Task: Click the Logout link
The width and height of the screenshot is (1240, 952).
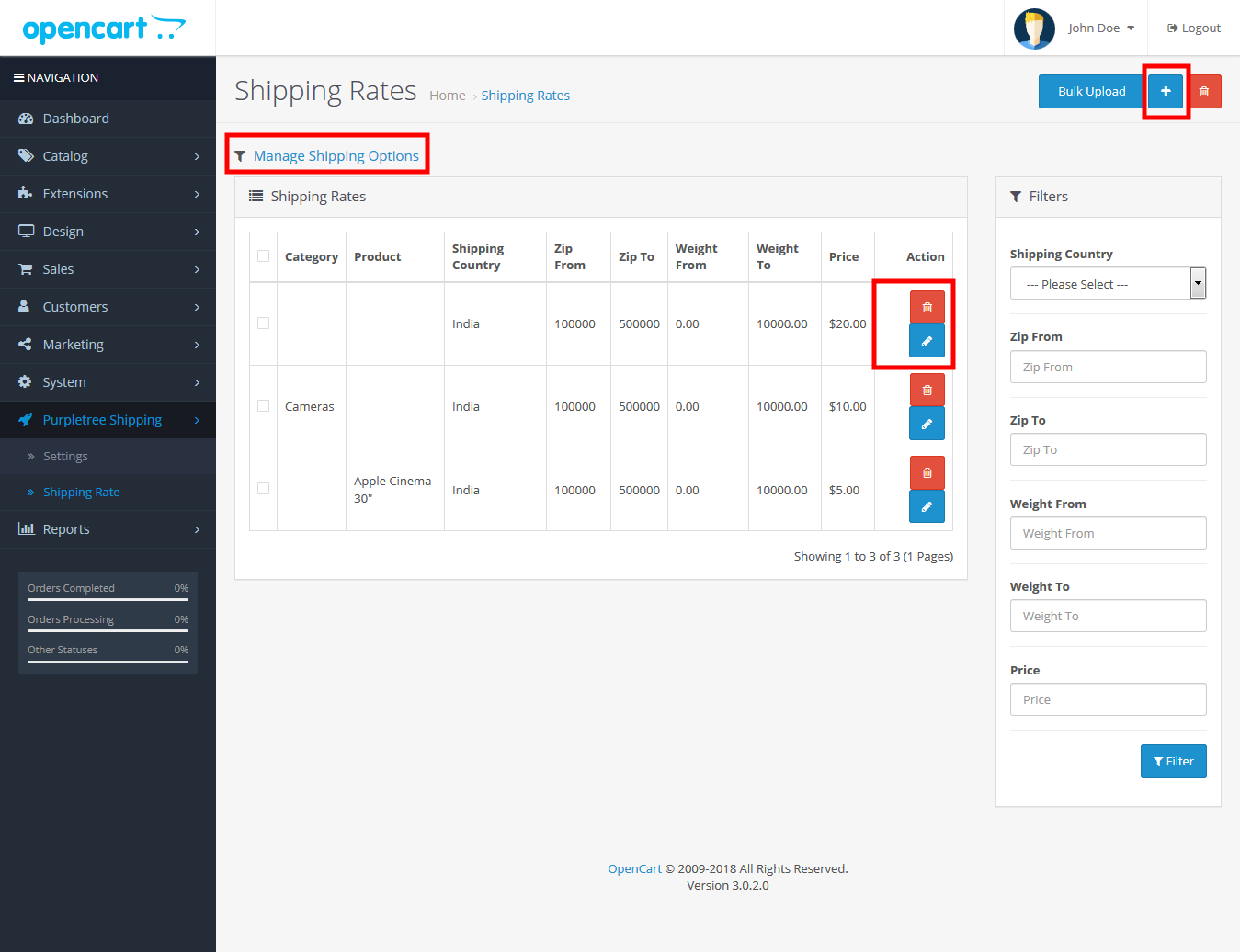Action: [x=1194, y=28]
